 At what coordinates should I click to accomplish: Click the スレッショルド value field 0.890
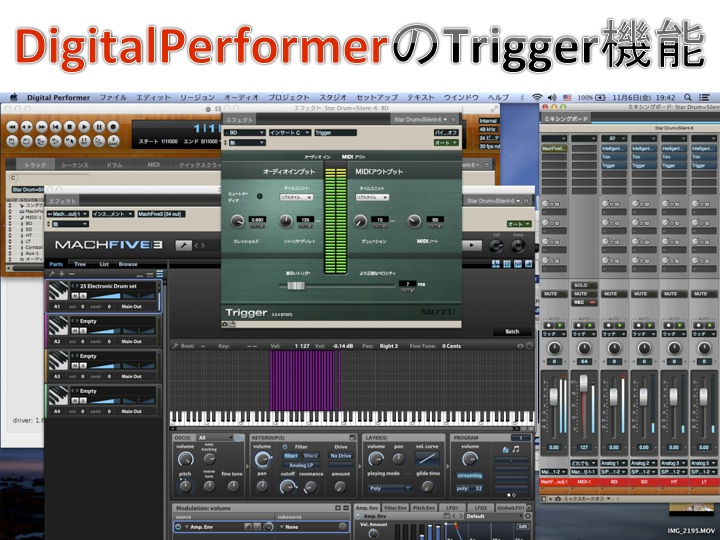pyautogui.click(x=258, y=219)
